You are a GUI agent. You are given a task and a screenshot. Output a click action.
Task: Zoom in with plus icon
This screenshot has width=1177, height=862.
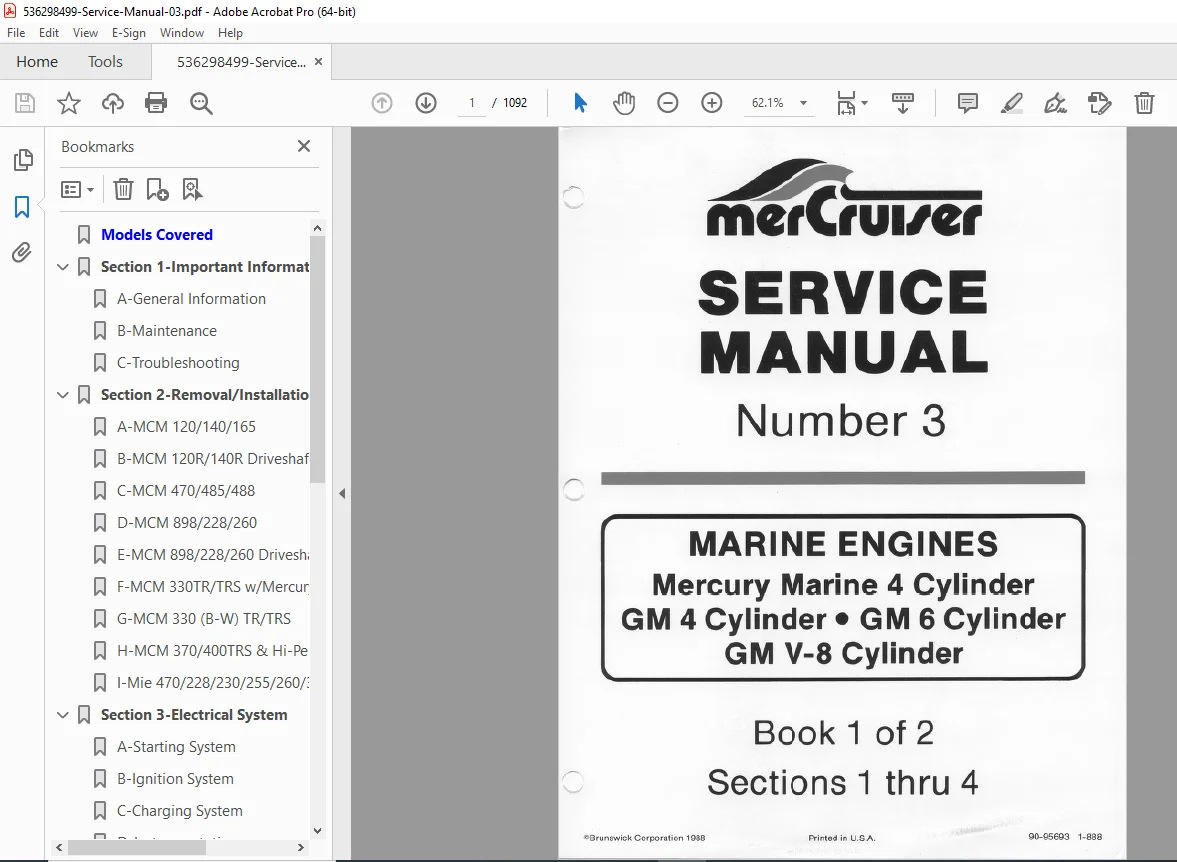pyautogui.click(x=712, y=103)
